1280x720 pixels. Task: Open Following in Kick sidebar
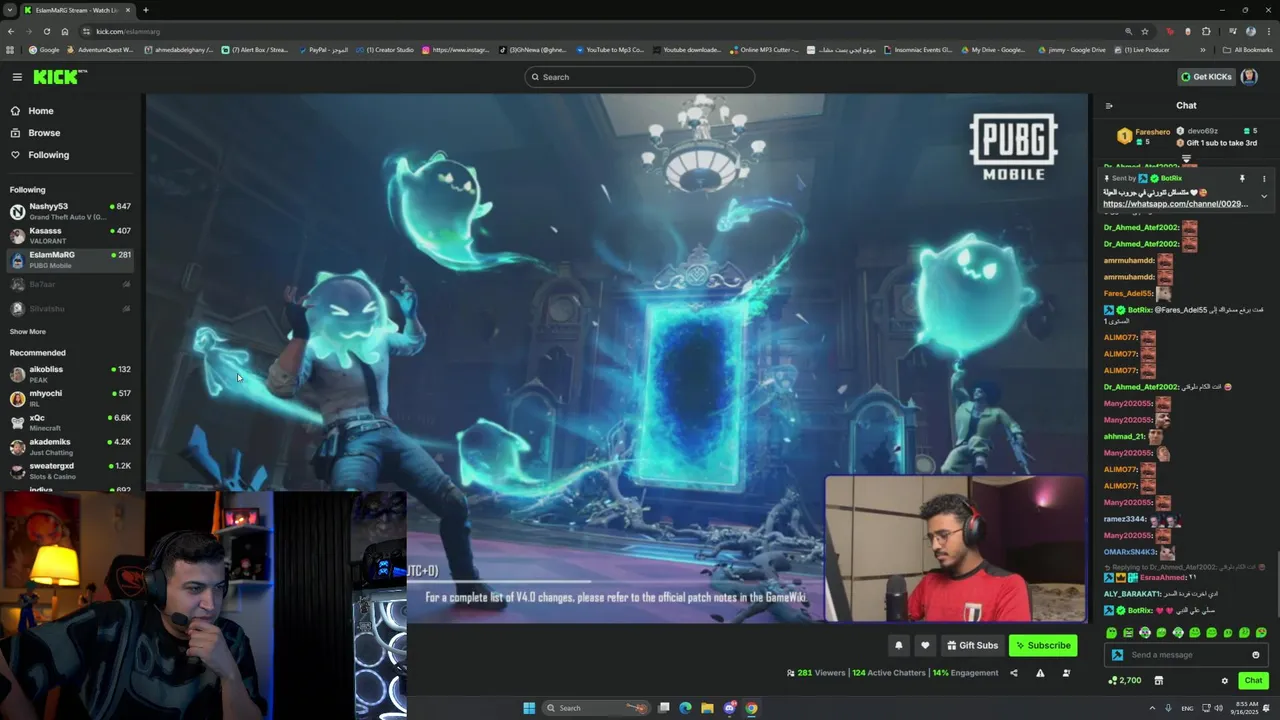[40, 155]
